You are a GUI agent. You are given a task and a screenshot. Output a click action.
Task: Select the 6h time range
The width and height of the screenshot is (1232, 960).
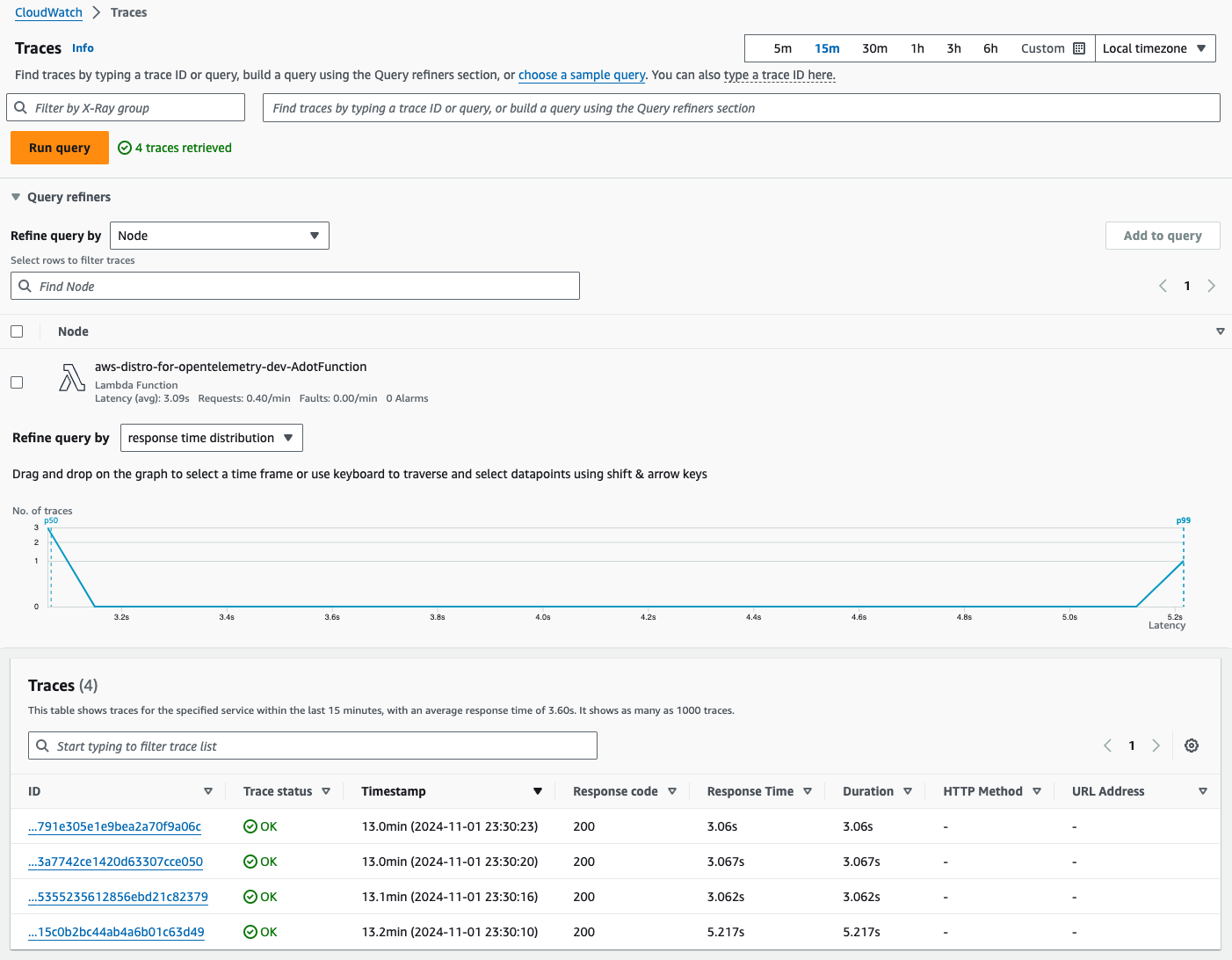(990, 48)
